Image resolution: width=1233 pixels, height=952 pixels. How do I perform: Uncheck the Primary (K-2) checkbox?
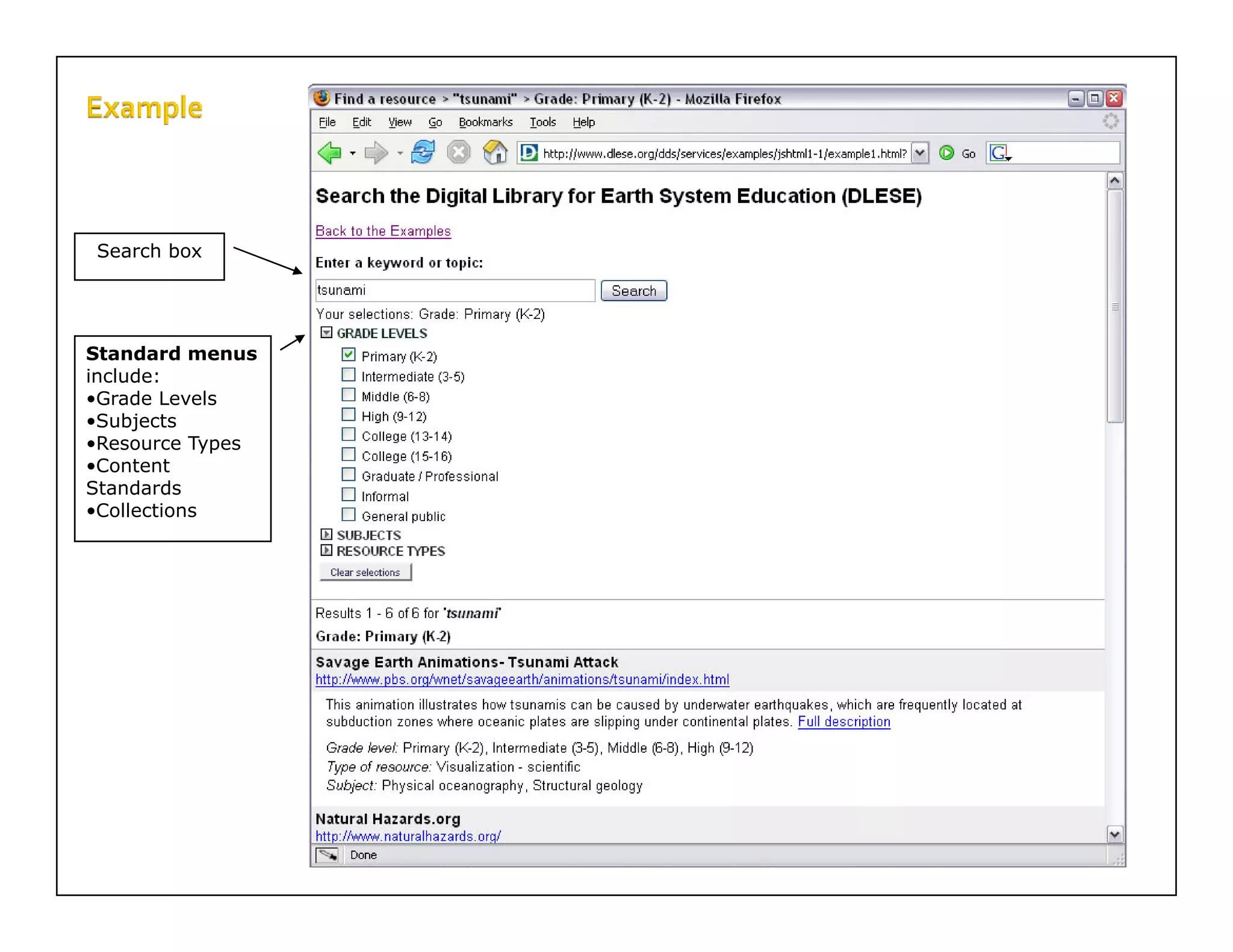tap(349, 355)
